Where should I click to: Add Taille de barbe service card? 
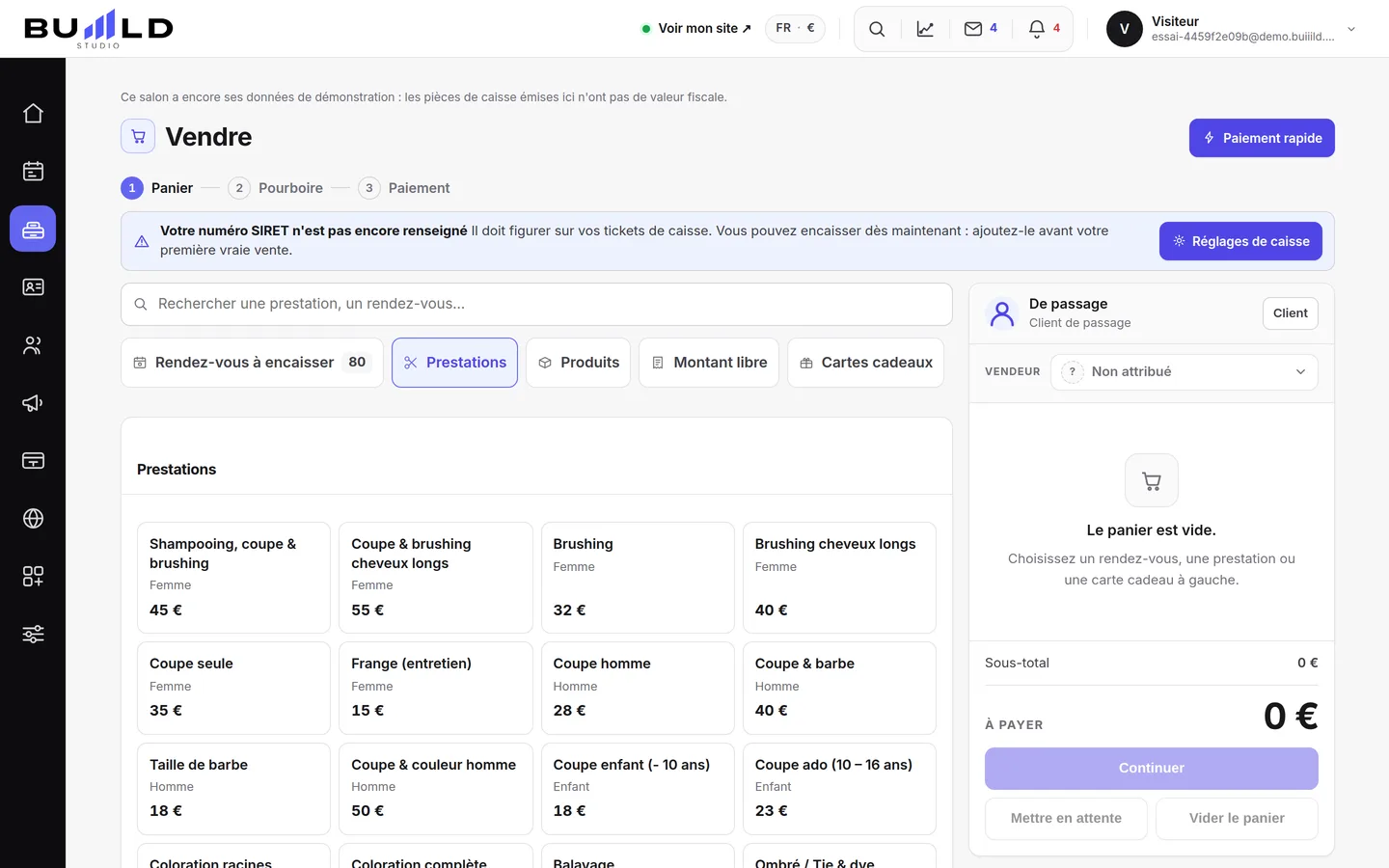[x=233, y=789]
